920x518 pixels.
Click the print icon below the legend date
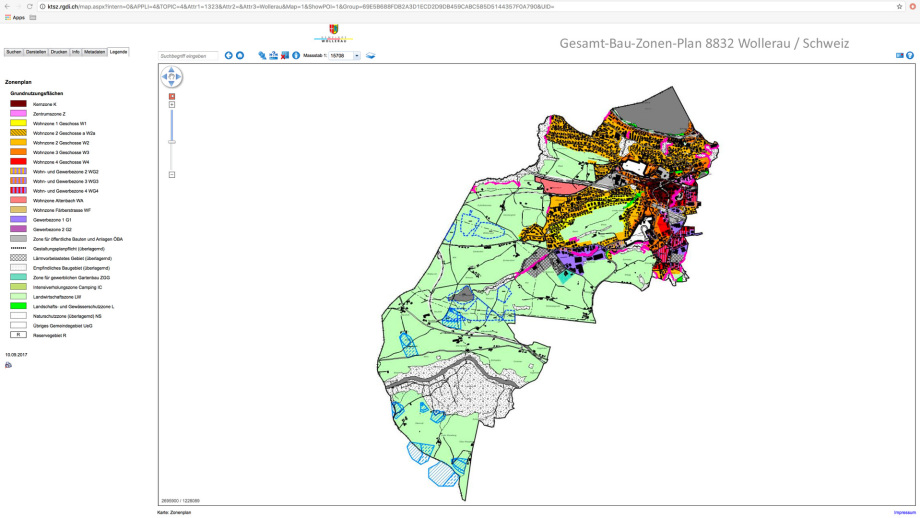8,365
